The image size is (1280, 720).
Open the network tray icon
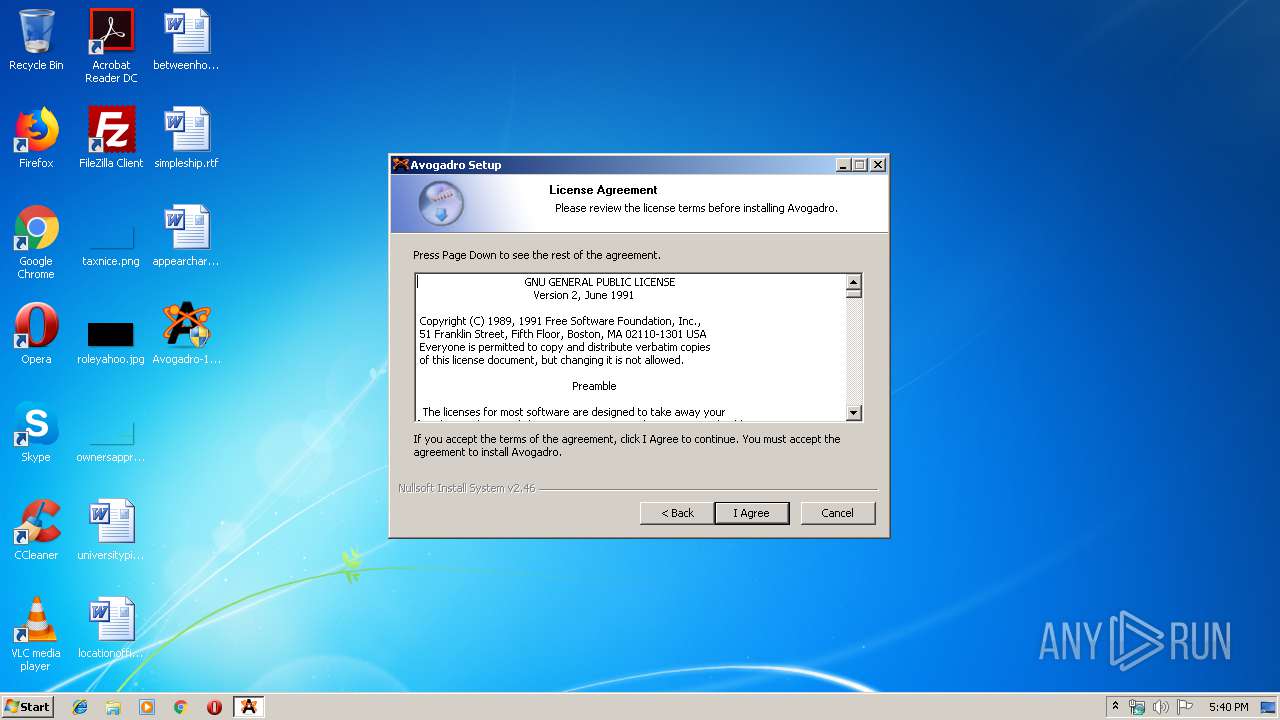[1137, 707]
